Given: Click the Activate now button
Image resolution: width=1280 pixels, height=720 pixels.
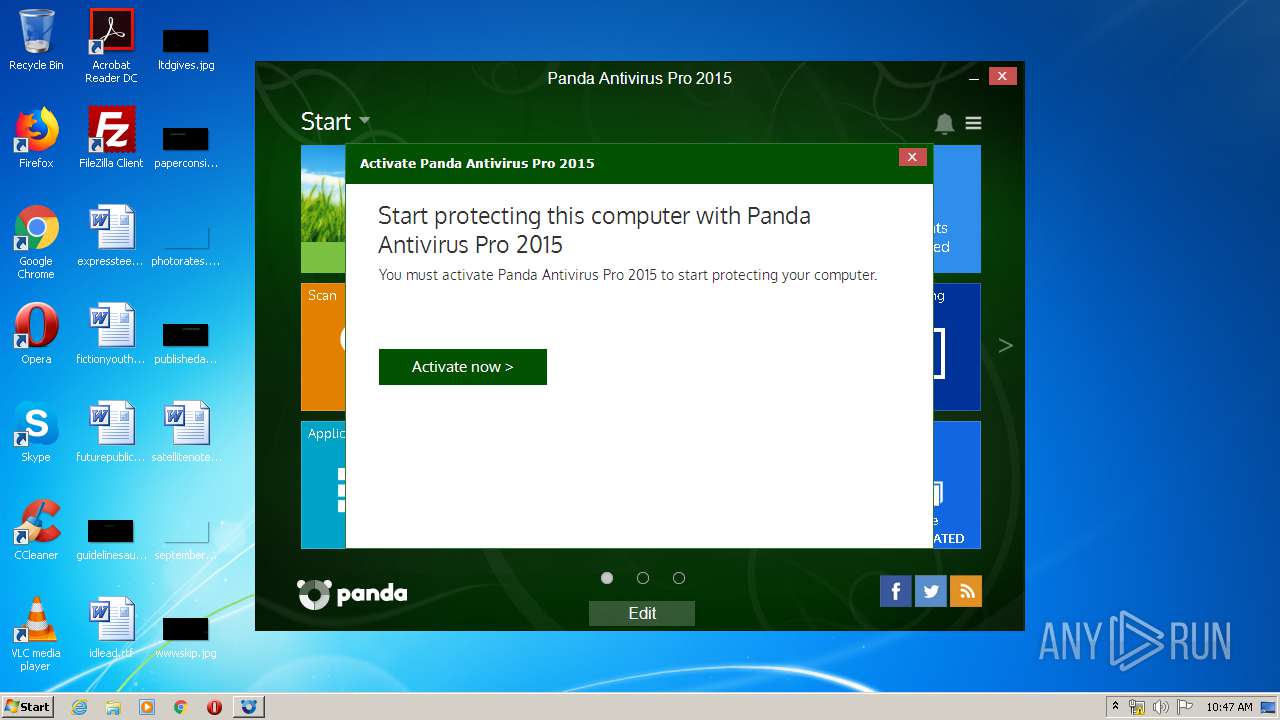Looking at the screenshot, I should pyautogui.click(x=462, y=367).
